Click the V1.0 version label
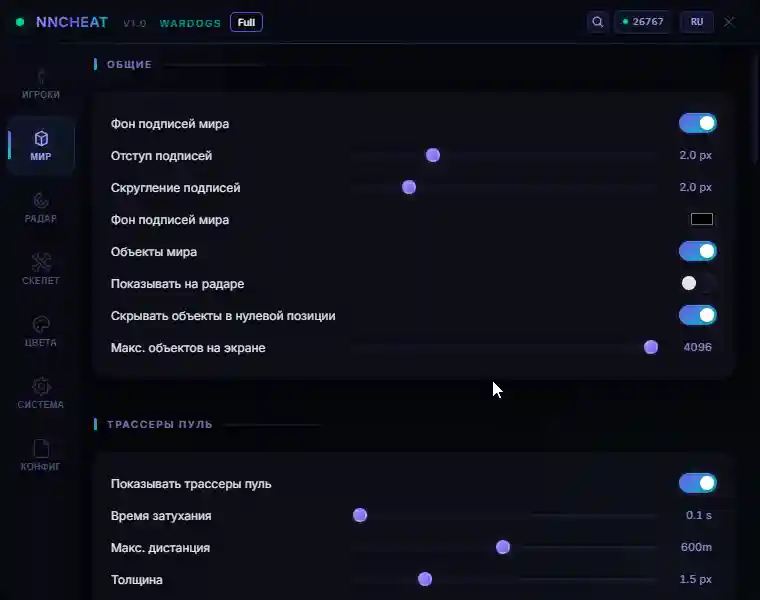This screenshot has width=760, height=600. coord(135,23)
